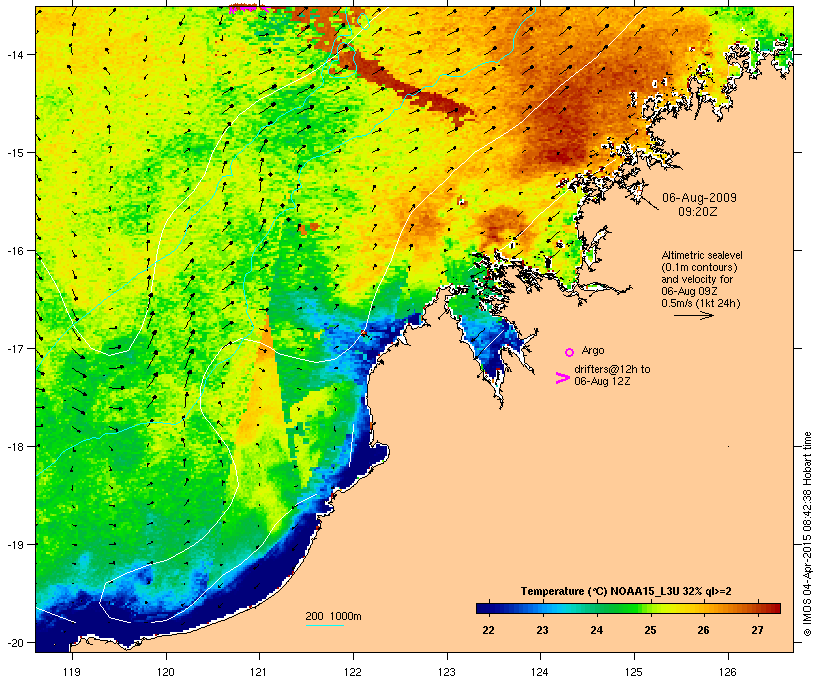Click the longitude label 125
820x680 pixels.
[x=634, y=672]
